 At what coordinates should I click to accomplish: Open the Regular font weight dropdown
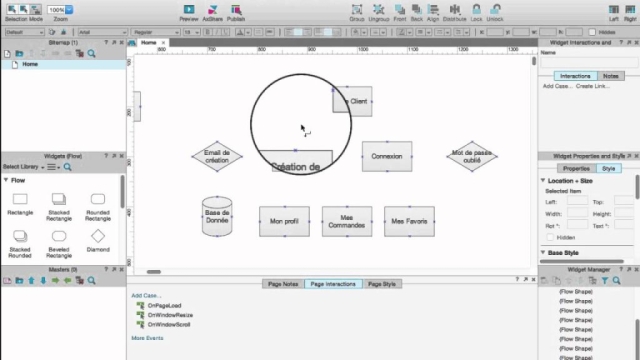pos(156,32)
